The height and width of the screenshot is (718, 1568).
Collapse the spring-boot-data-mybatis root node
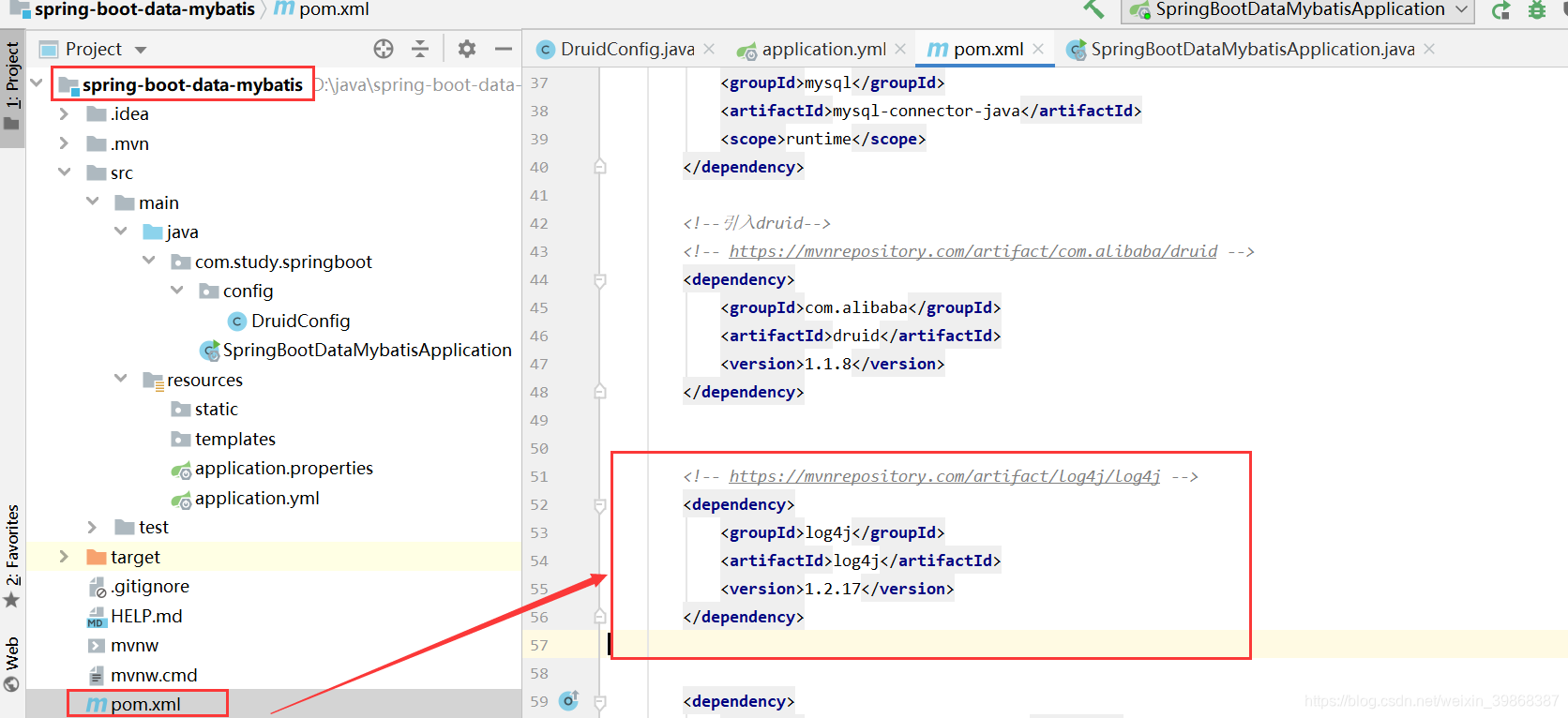click(x=37, y=83)
